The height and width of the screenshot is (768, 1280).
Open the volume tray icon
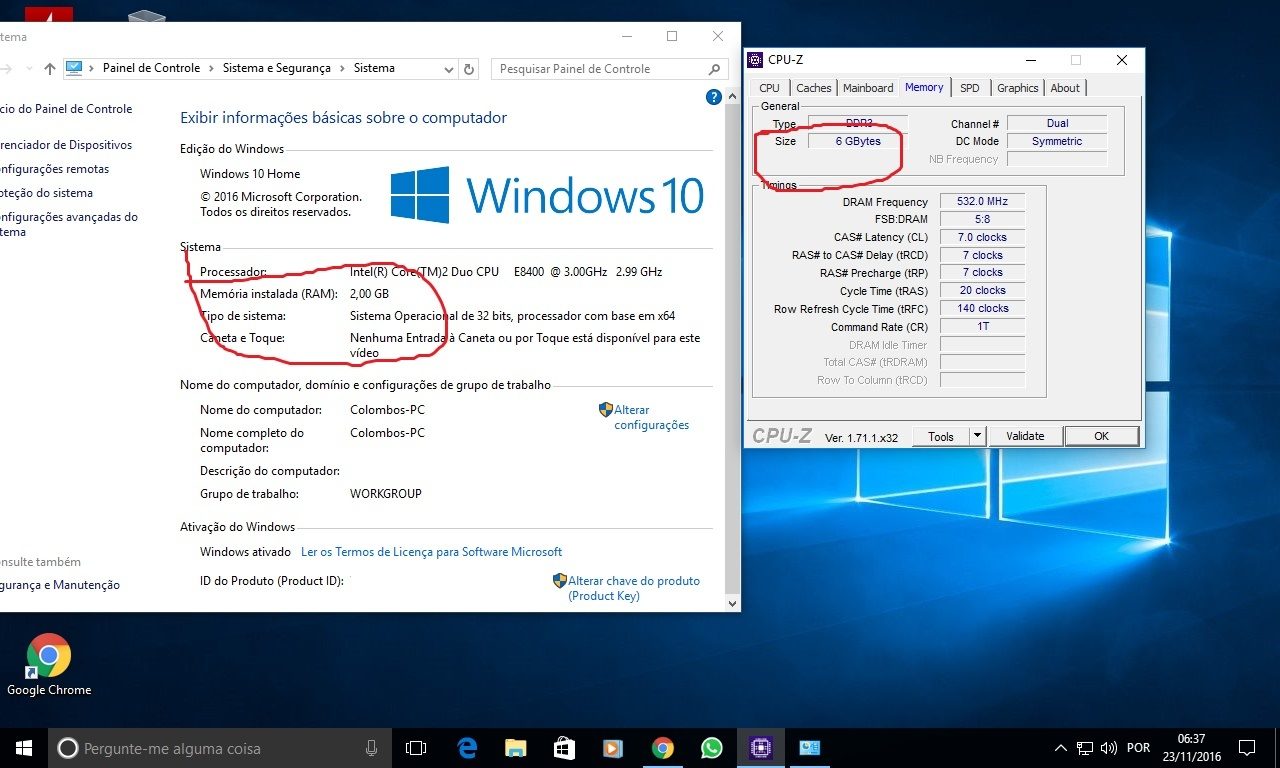(x=1108, y=748)
